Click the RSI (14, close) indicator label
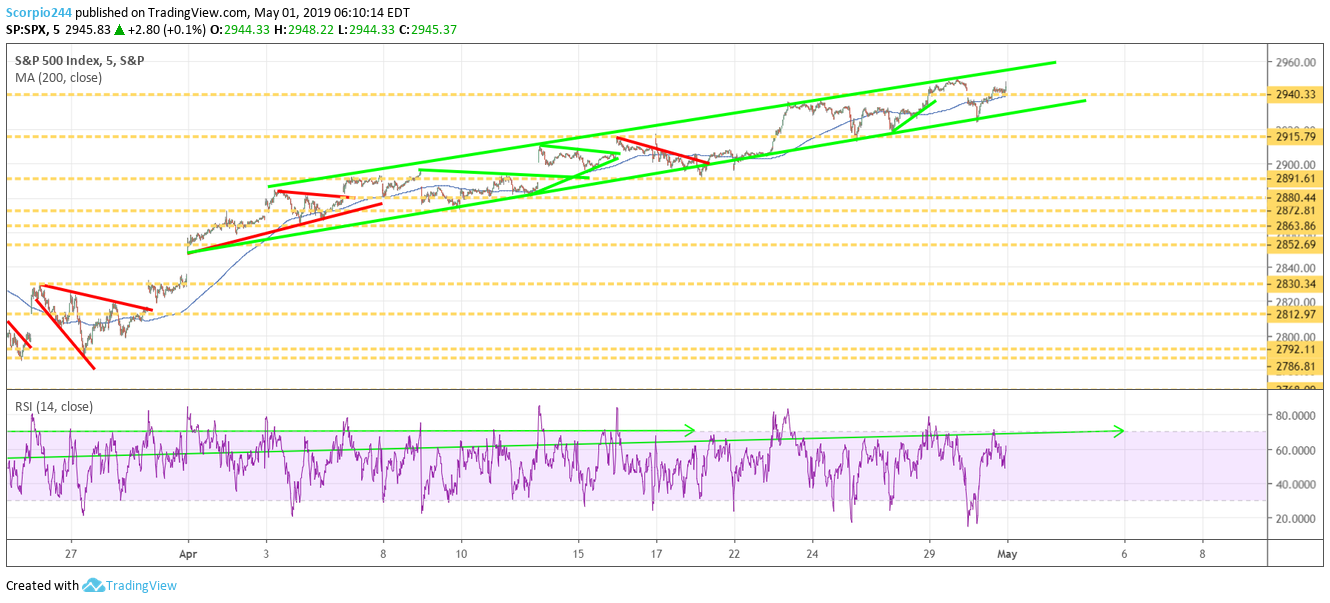The height and width of the screenshot is (603, 1330). 53,406
